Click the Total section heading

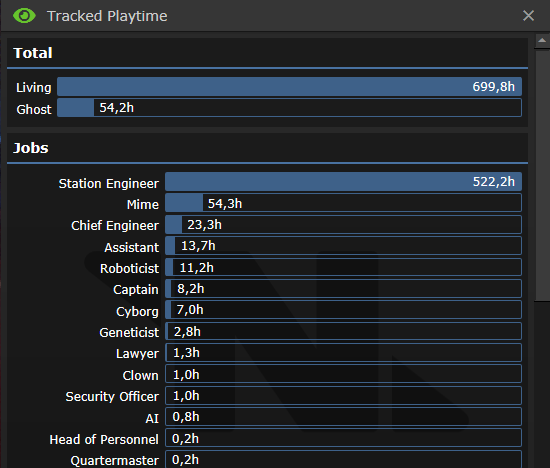coord(33,53)
